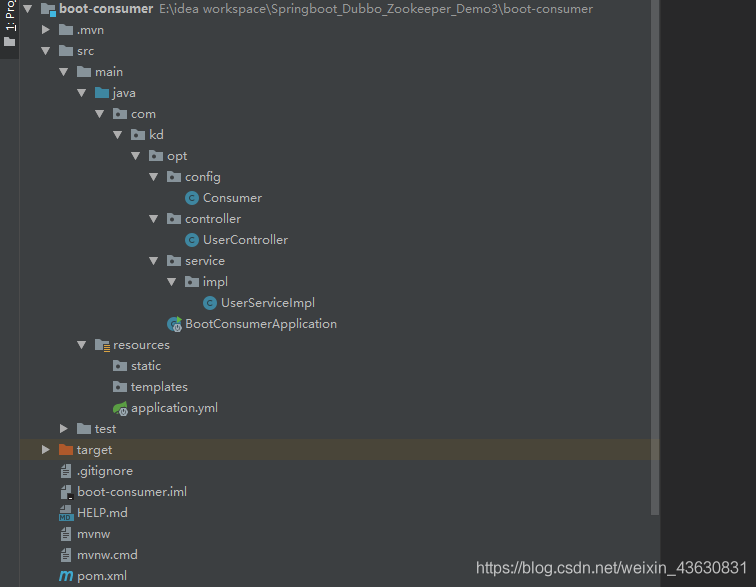
Task: Select the Consumer class name
Action: 232,198
